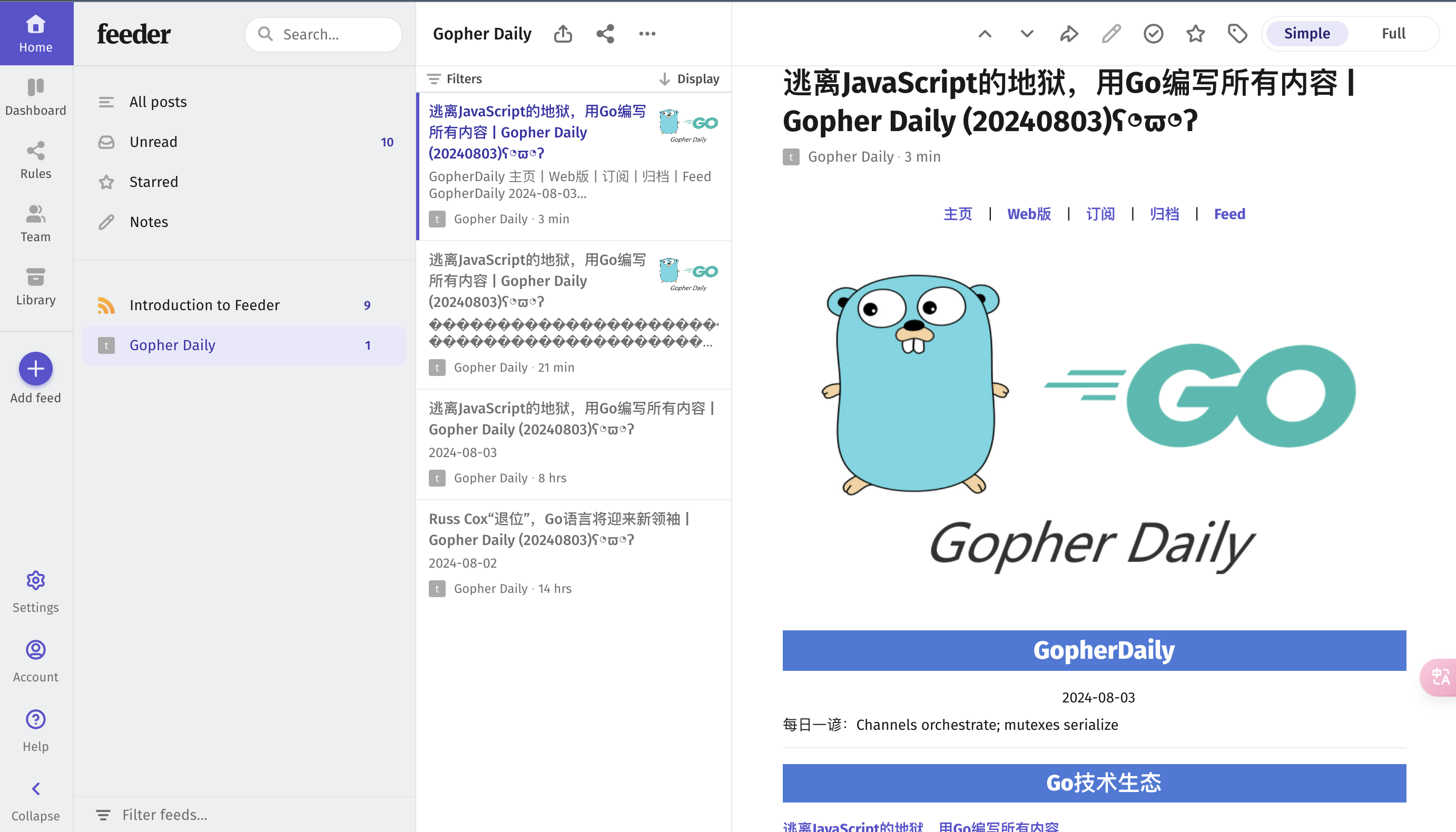Open Filters in post list
Image resolution: width=1456 pixels, height=832 pixels.
[x=455, y=79]
